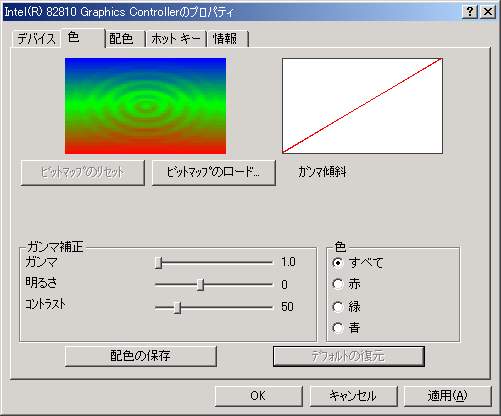Image resolution: width=501 pixels, height=416 pixels.
Task: Click the ガンマ slider thumb
Action: [159, 263]
